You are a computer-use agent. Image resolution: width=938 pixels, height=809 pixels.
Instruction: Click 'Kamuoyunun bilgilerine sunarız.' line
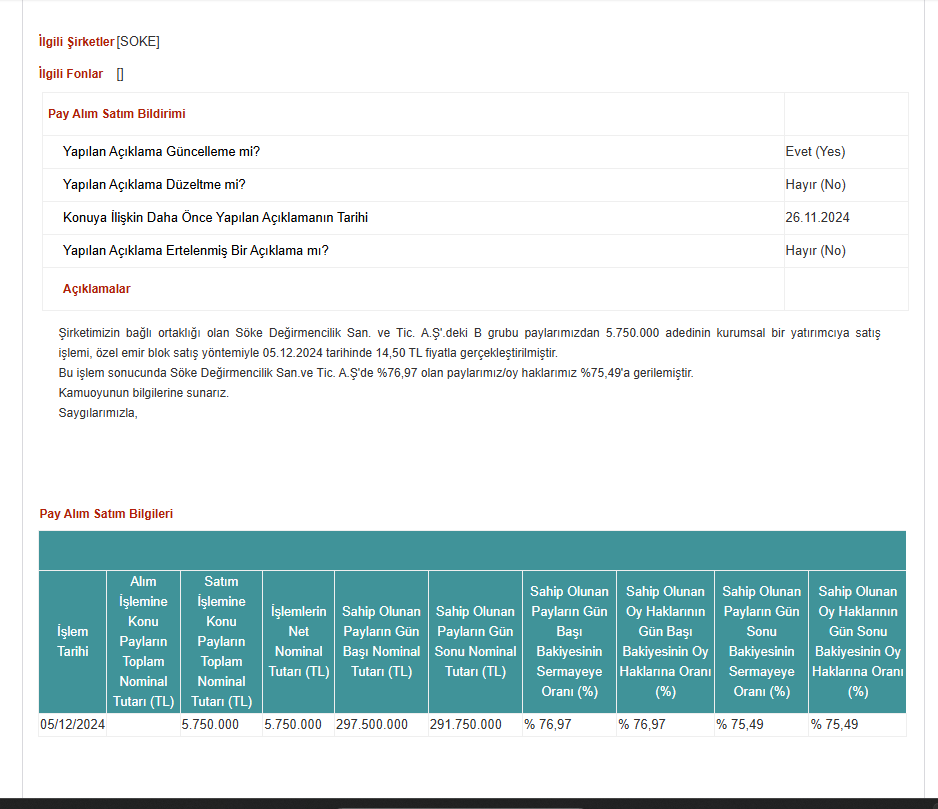(x=144, y=393)
